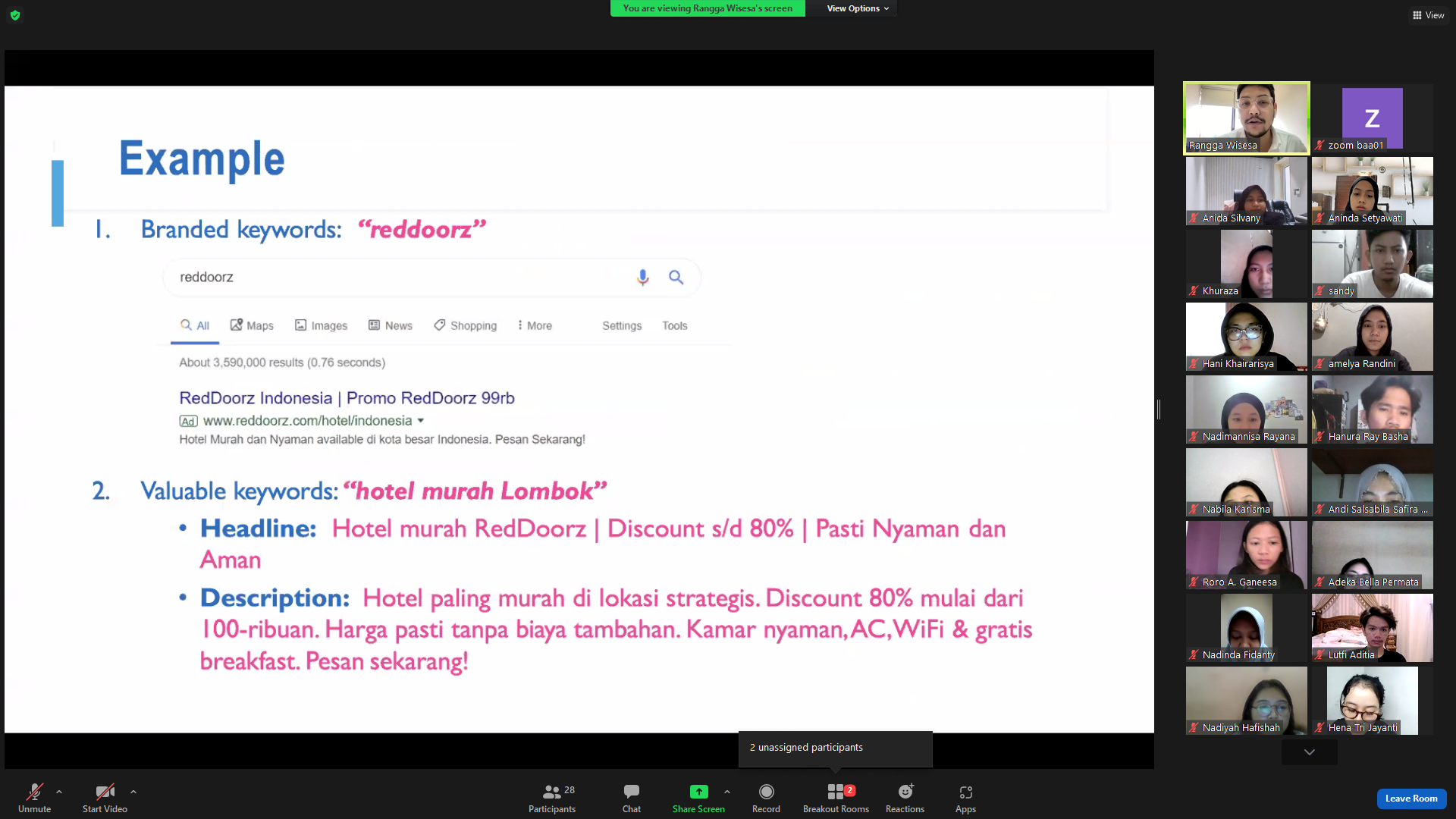Viewport: 1456px width, 819px height.
Task: Expand share screen options arrow
Action: 727,792
